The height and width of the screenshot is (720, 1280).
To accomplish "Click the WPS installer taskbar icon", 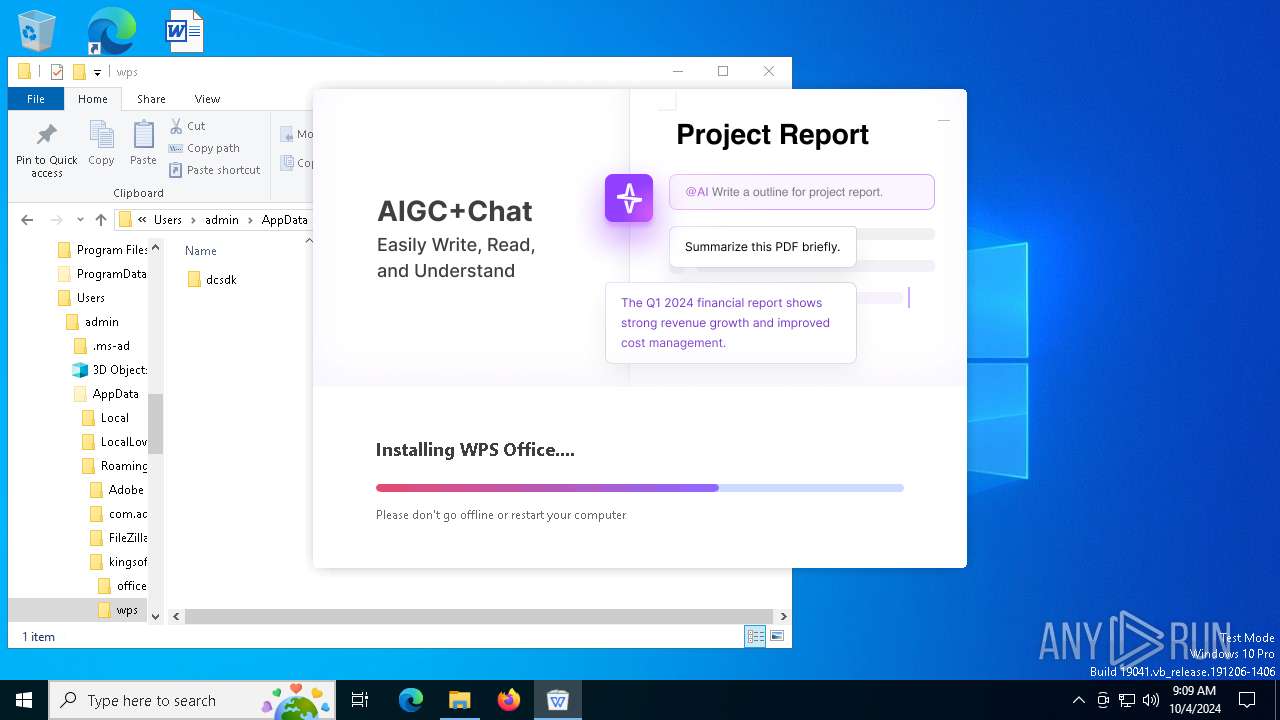I will click(557, 700).
